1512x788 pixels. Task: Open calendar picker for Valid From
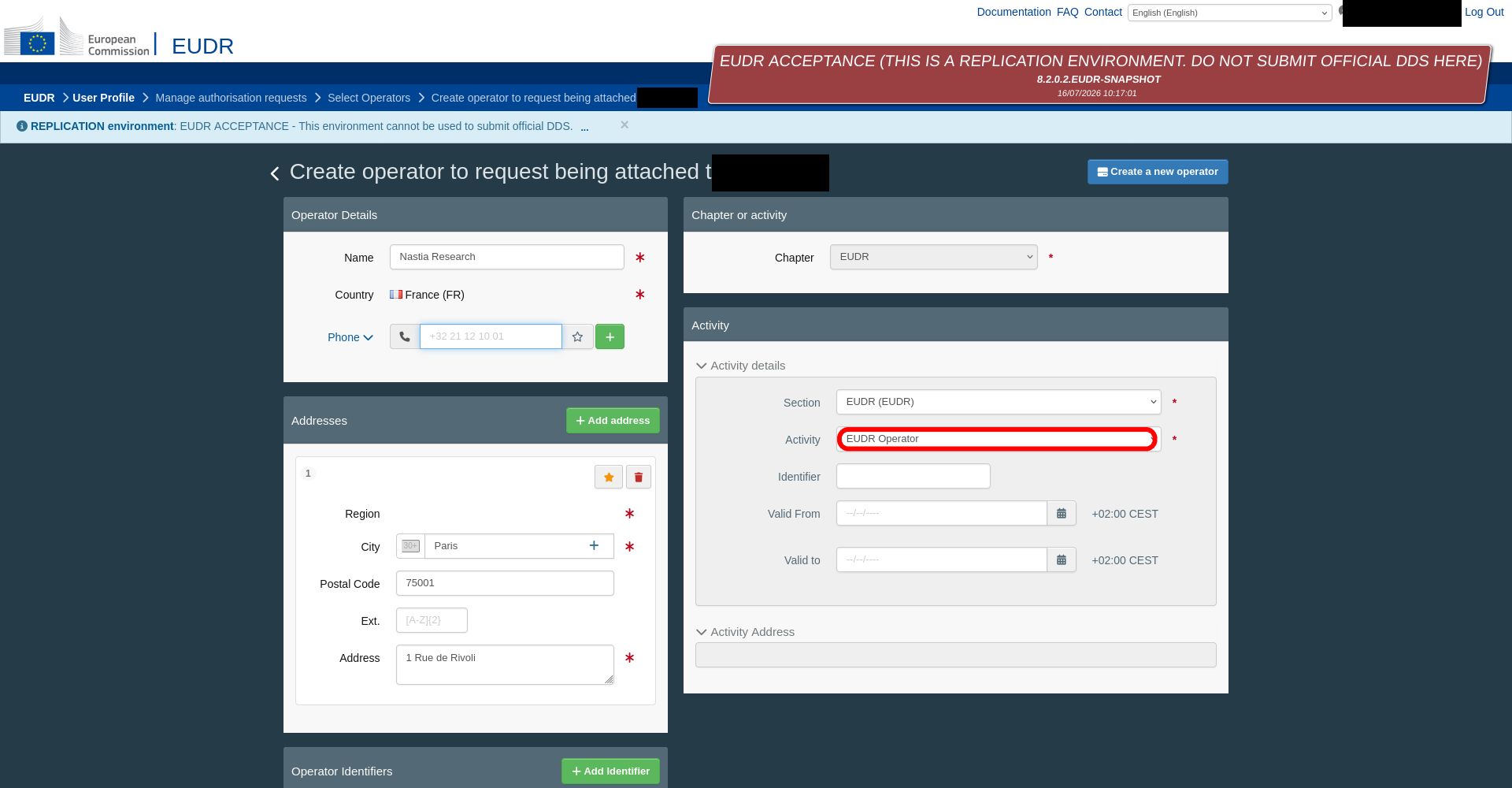click(x=1062, y=513)
